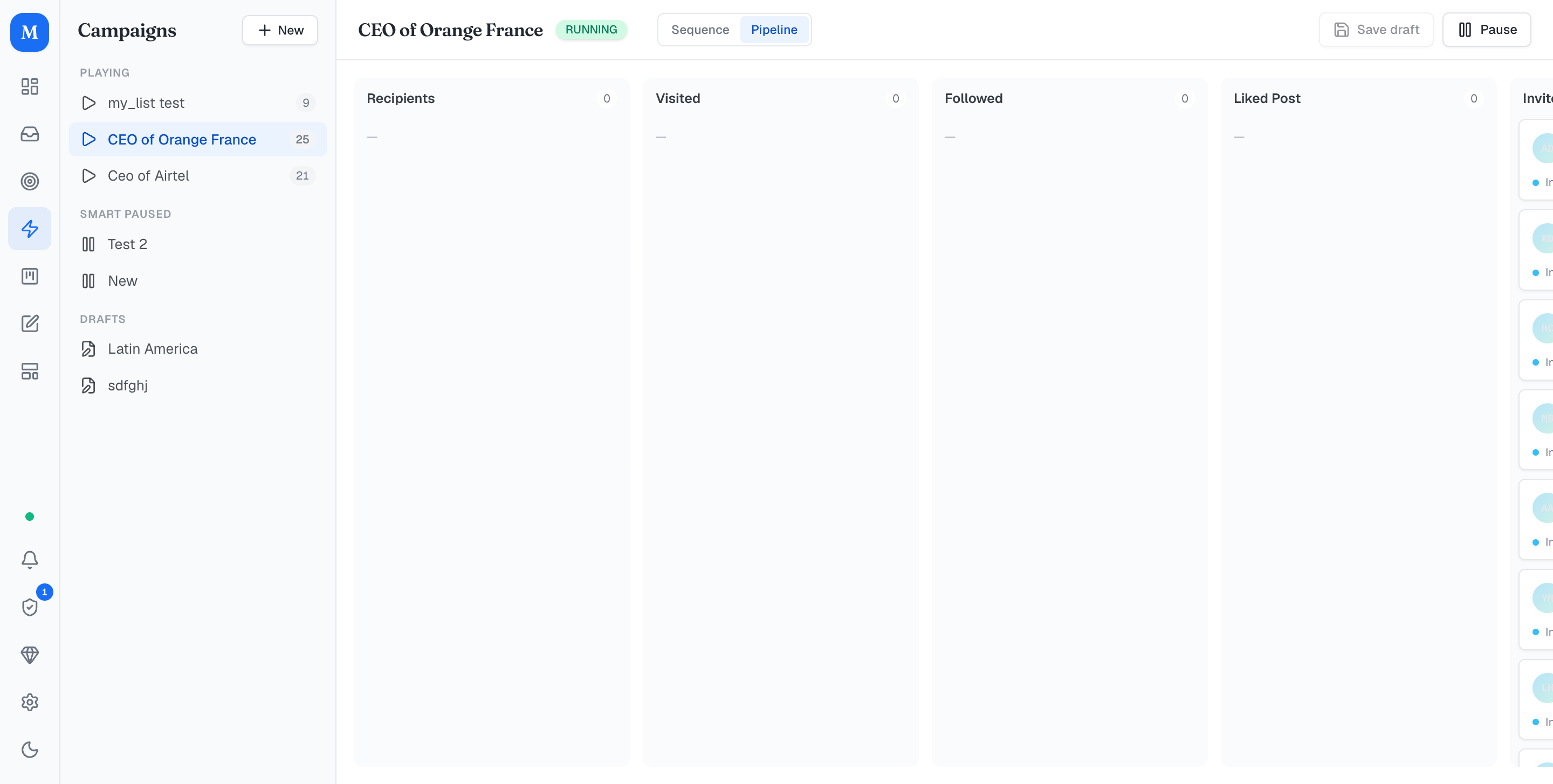Click the DRAFTS section label
1553x784 pixels.
pos(102,319)
